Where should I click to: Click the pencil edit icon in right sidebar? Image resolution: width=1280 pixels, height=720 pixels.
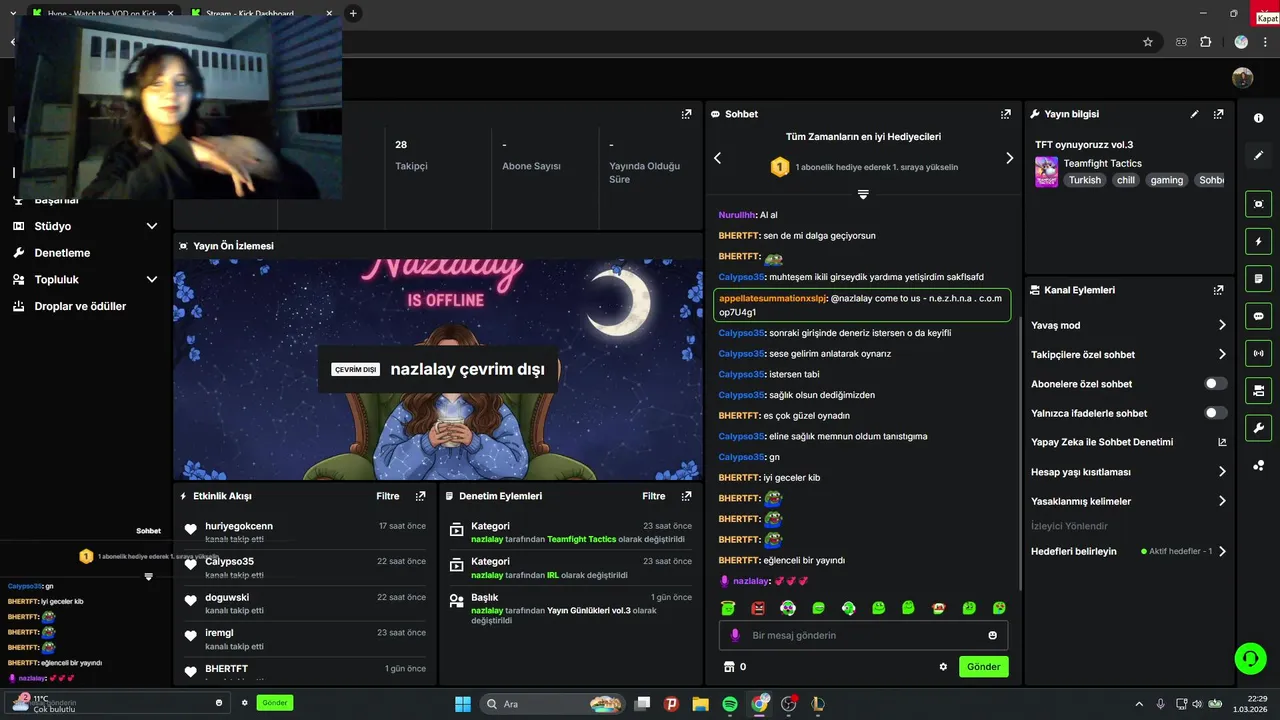[1258, 156]
